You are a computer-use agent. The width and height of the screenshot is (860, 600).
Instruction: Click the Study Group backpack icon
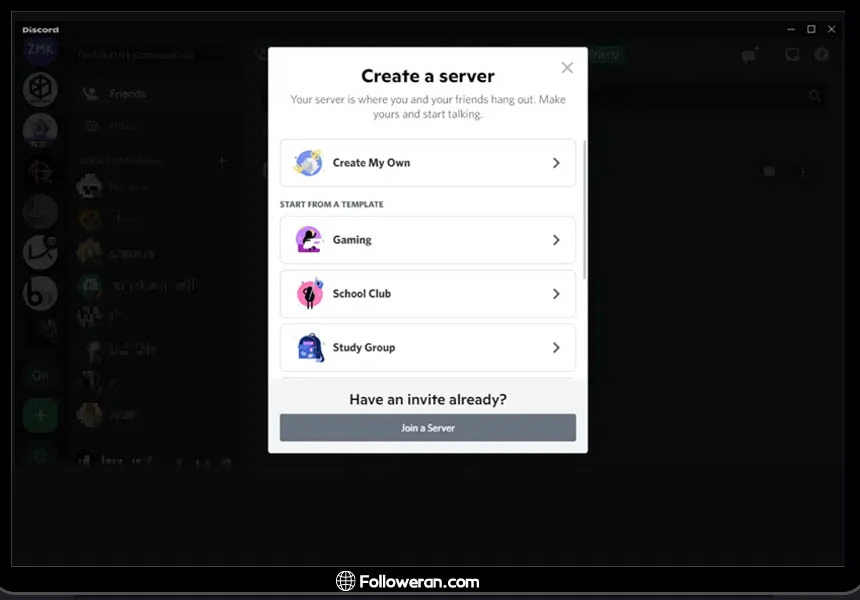coord(310,347)
